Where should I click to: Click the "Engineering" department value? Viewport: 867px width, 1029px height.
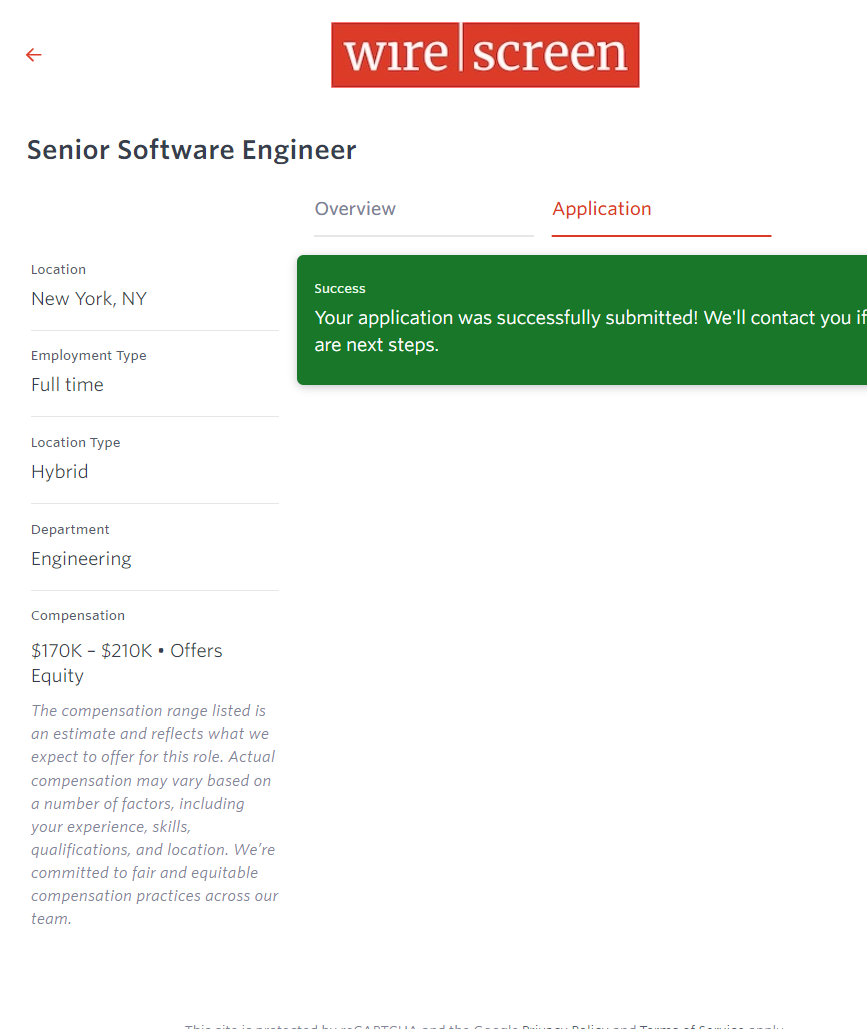[x=81, y=559]
